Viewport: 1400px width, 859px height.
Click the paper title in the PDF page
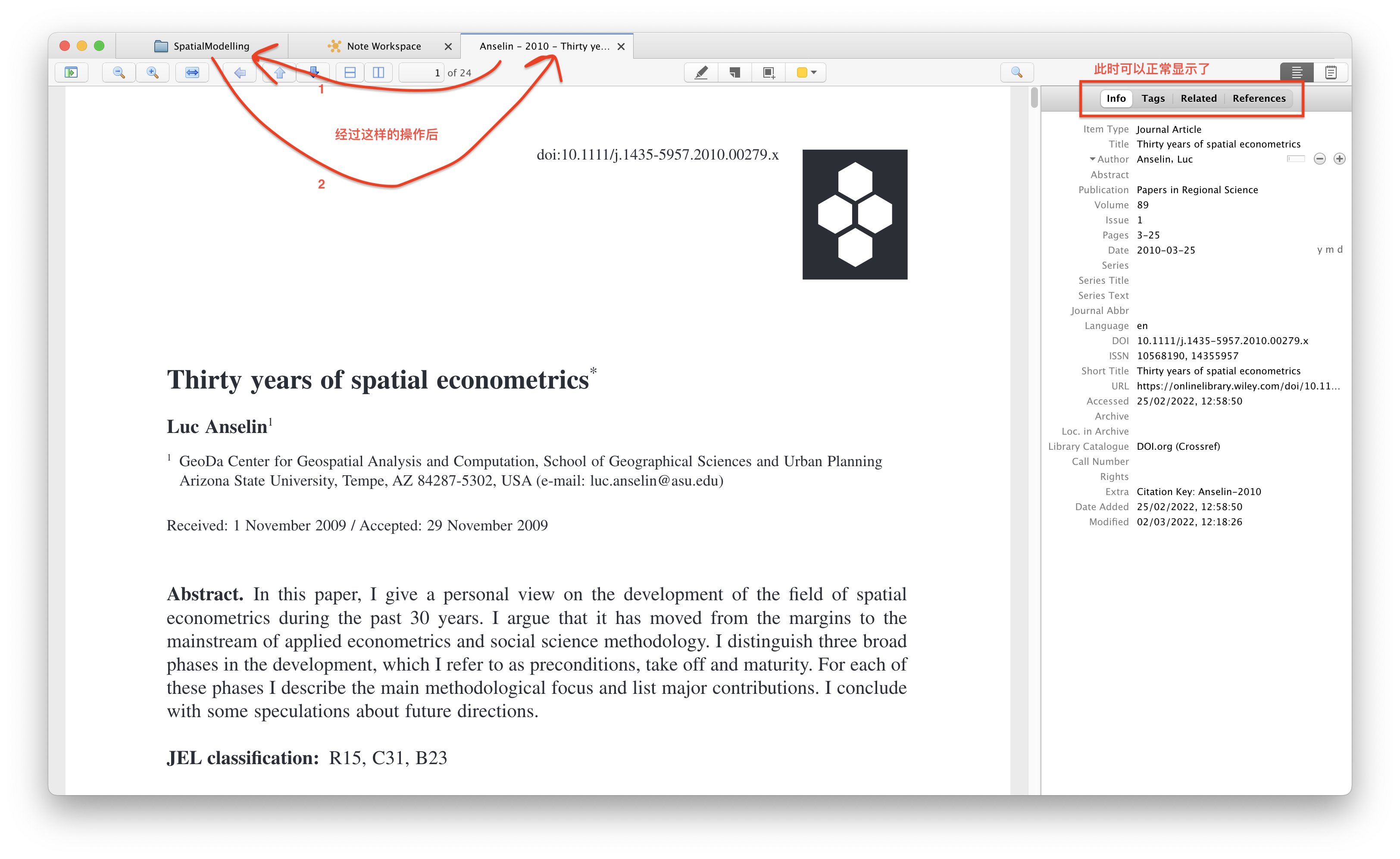click(x=382, y=379)
